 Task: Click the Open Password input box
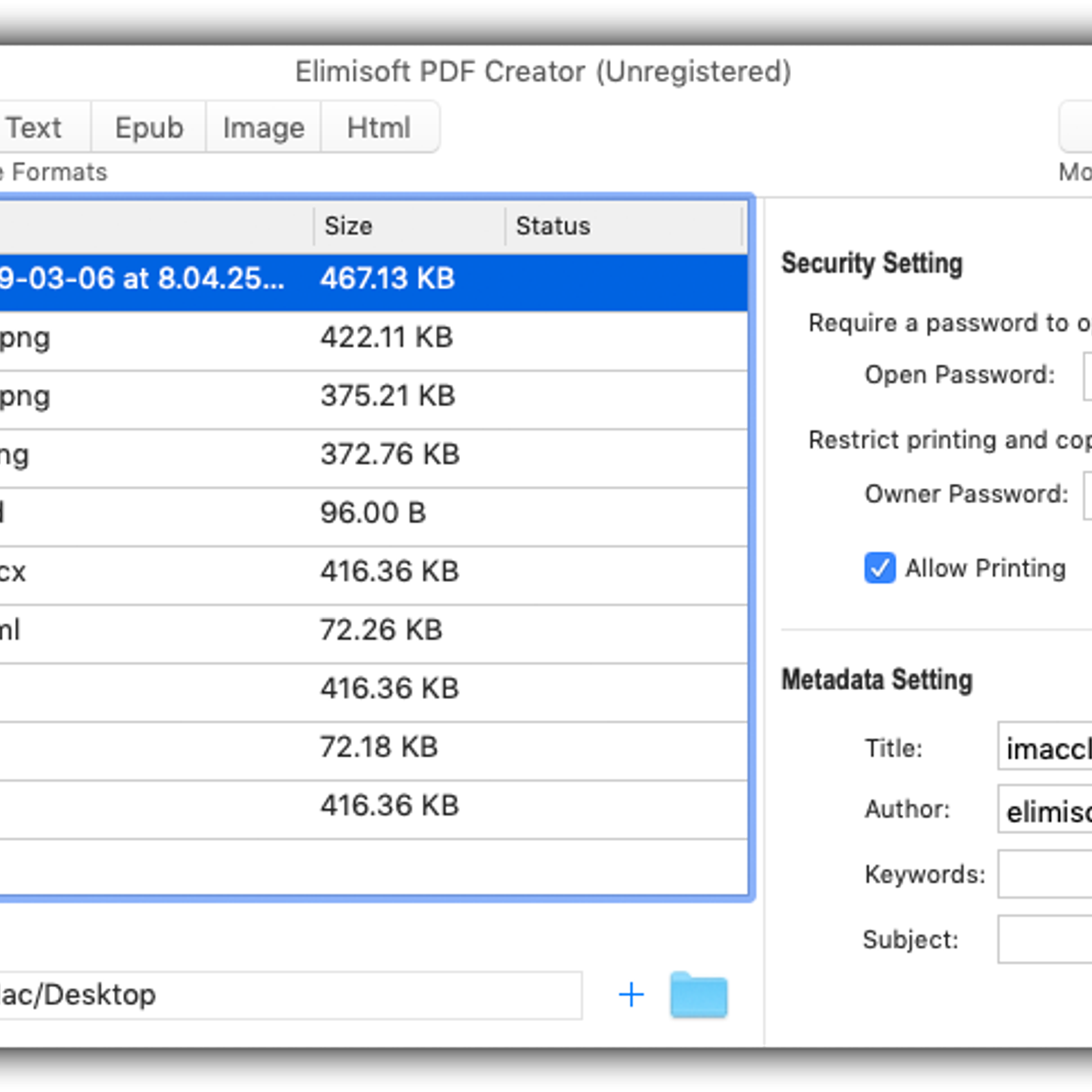point(1088,376)
